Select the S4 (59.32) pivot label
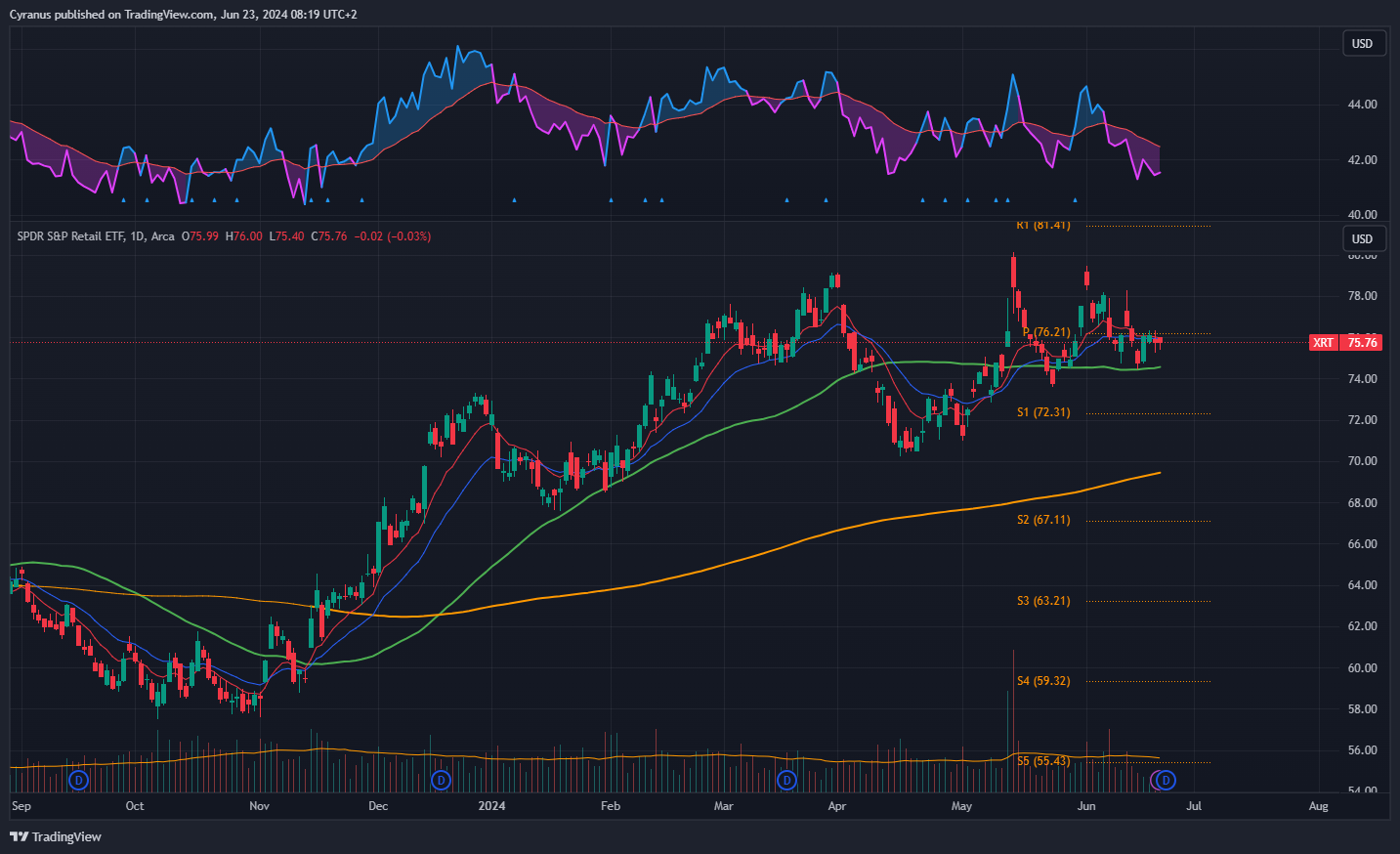This screenshot has height=854, width=1400. click(1043, 681)
